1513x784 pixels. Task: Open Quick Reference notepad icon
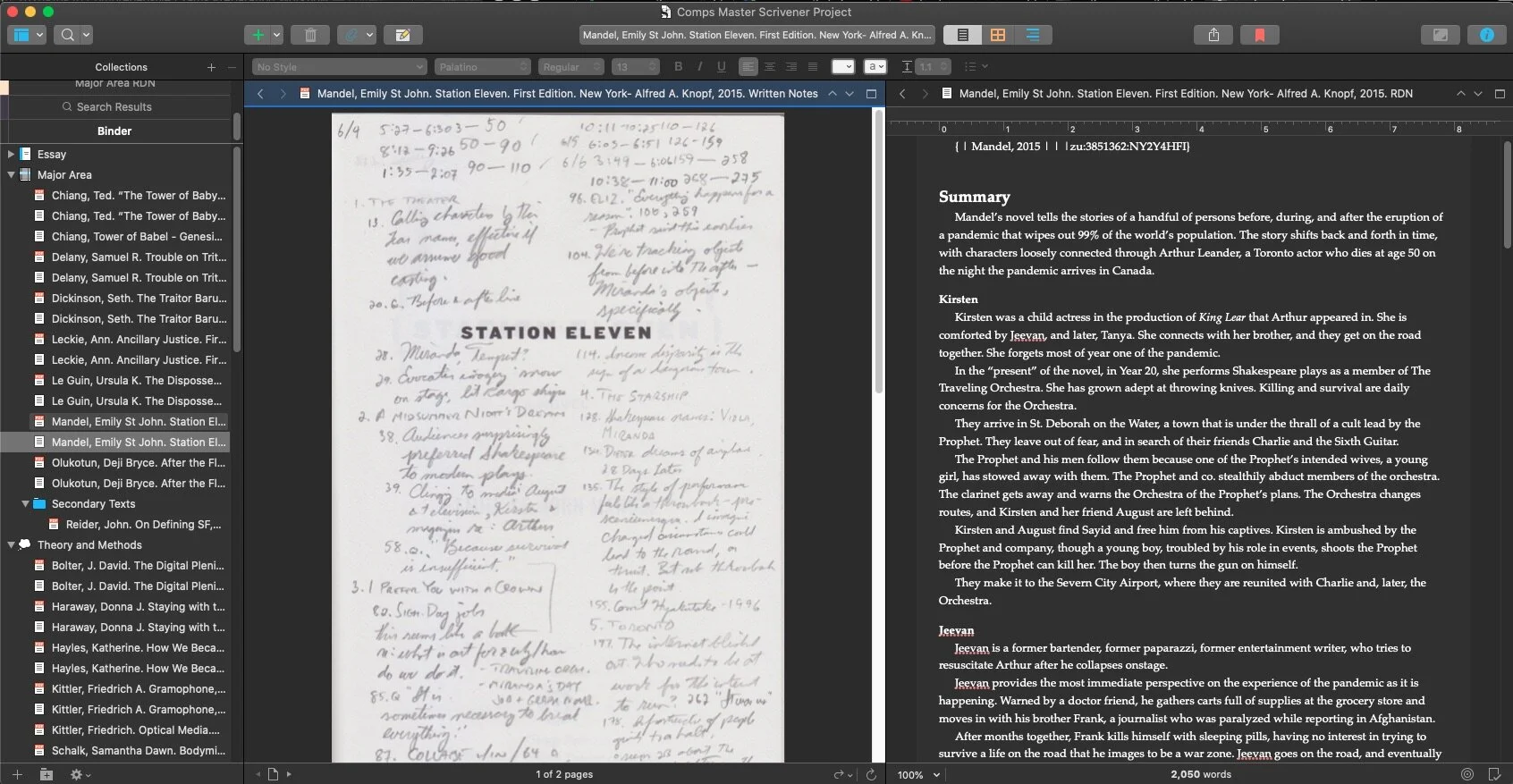[403, 35]
